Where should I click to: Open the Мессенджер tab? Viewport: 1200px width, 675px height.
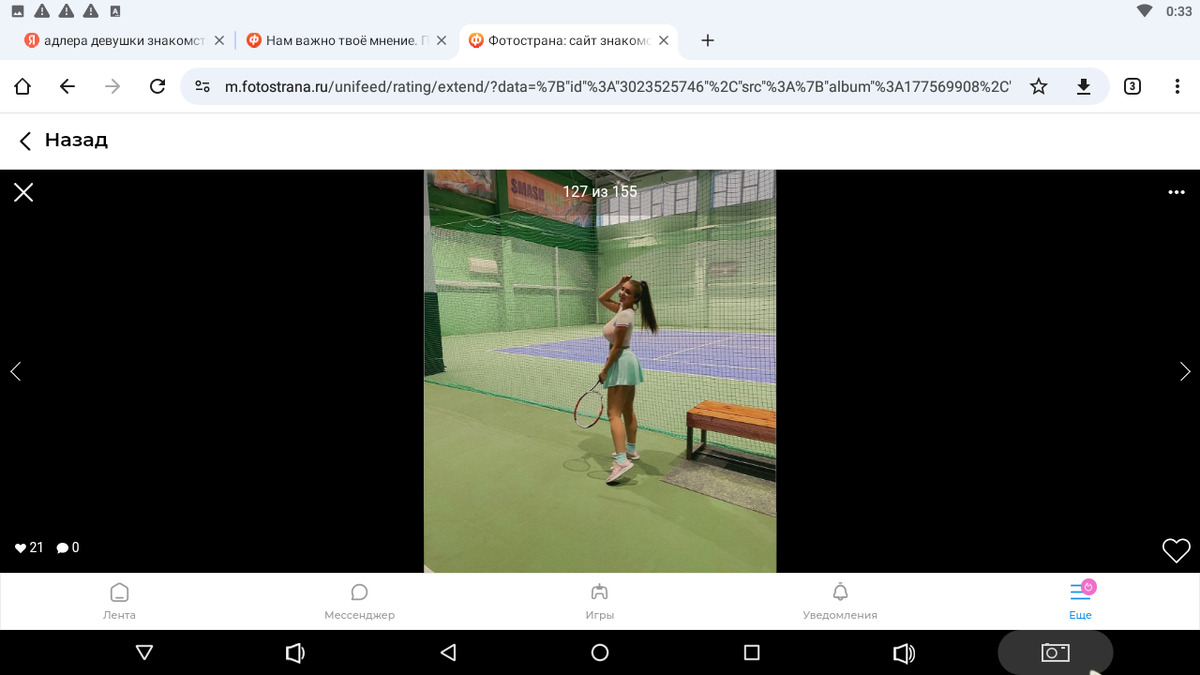(x=359, y=601)
